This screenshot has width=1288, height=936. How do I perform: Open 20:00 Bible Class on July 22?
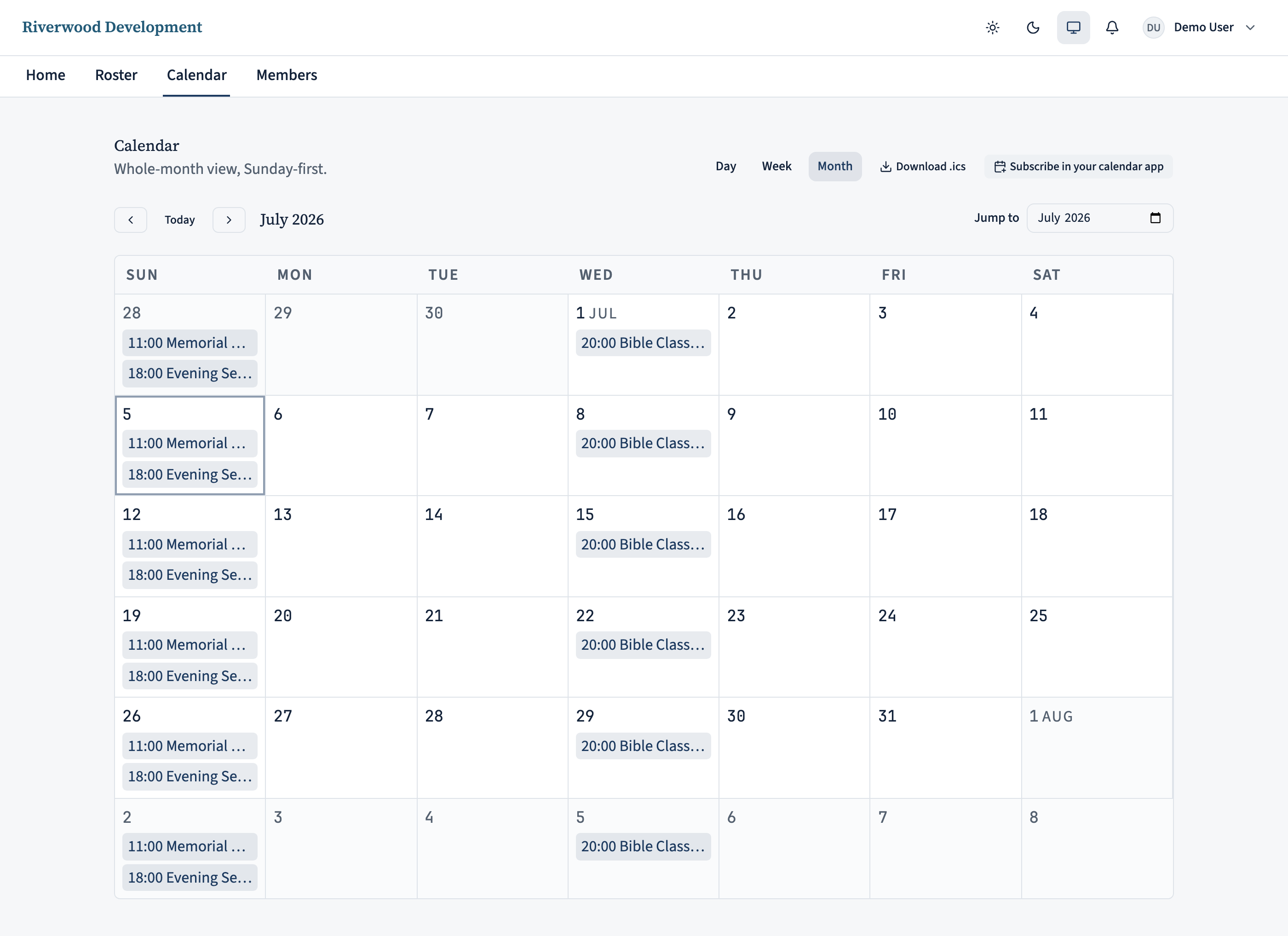pyautogui.click(x=643, y=645)
